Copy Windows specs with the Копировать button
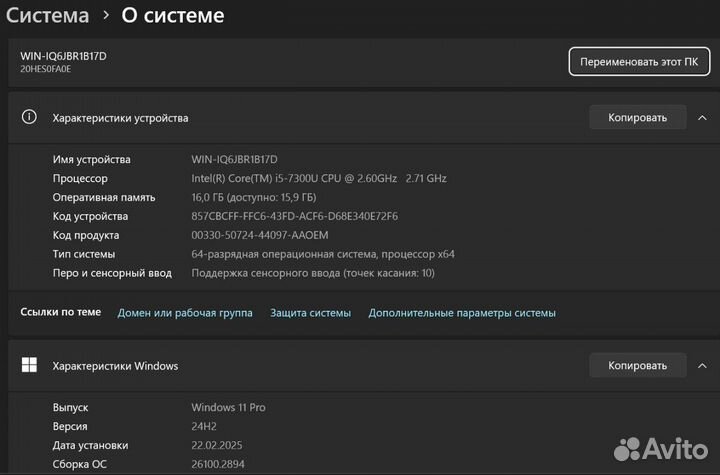Image resolution: width=720 pixels, height=475 pixels. point(637,365)
